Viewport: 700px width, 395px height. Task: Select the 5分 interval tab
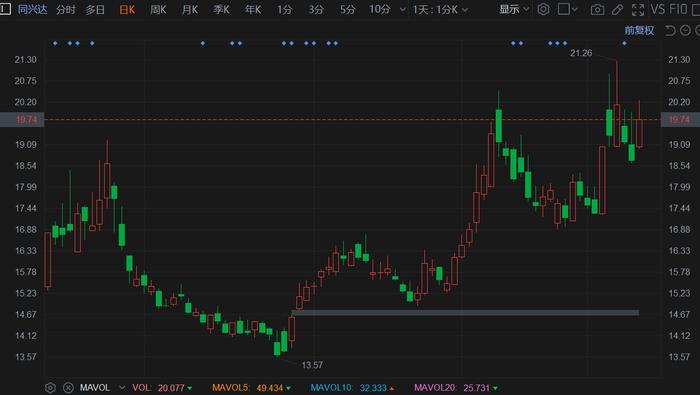(347, 9)
